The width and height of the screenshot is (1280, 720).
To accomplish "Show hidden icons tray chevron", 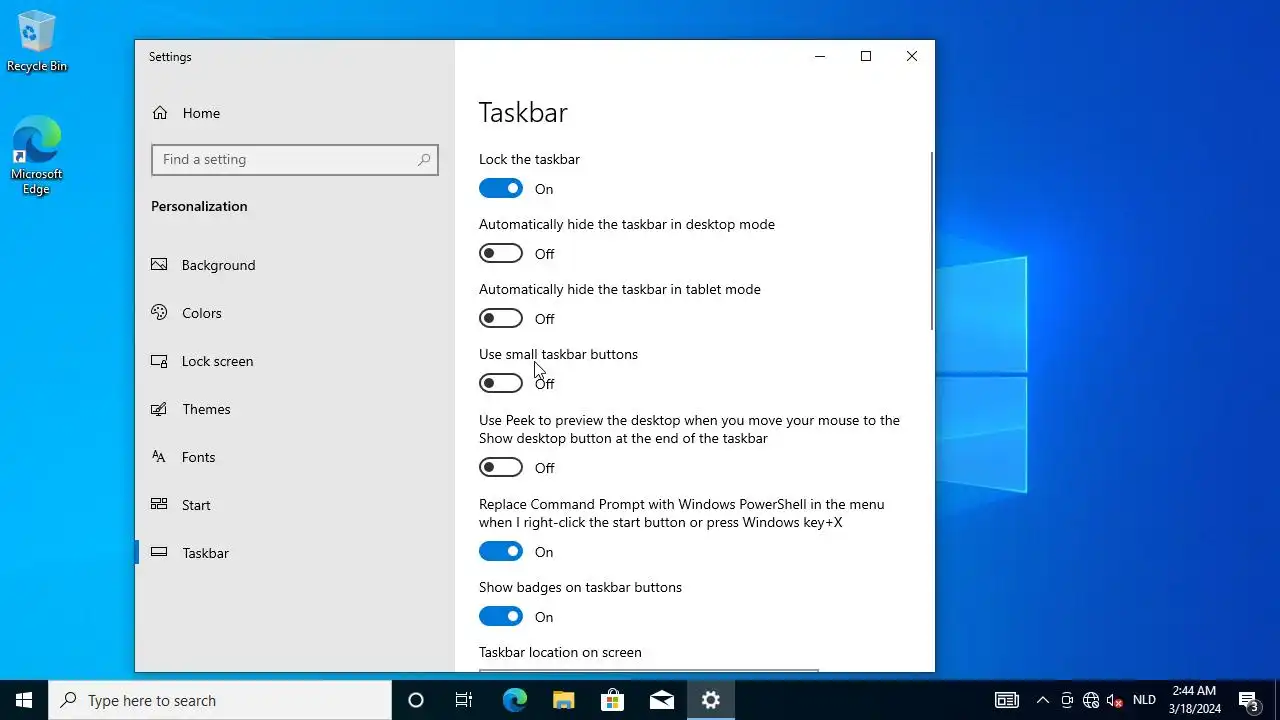I will click(x=1042, y=700).
